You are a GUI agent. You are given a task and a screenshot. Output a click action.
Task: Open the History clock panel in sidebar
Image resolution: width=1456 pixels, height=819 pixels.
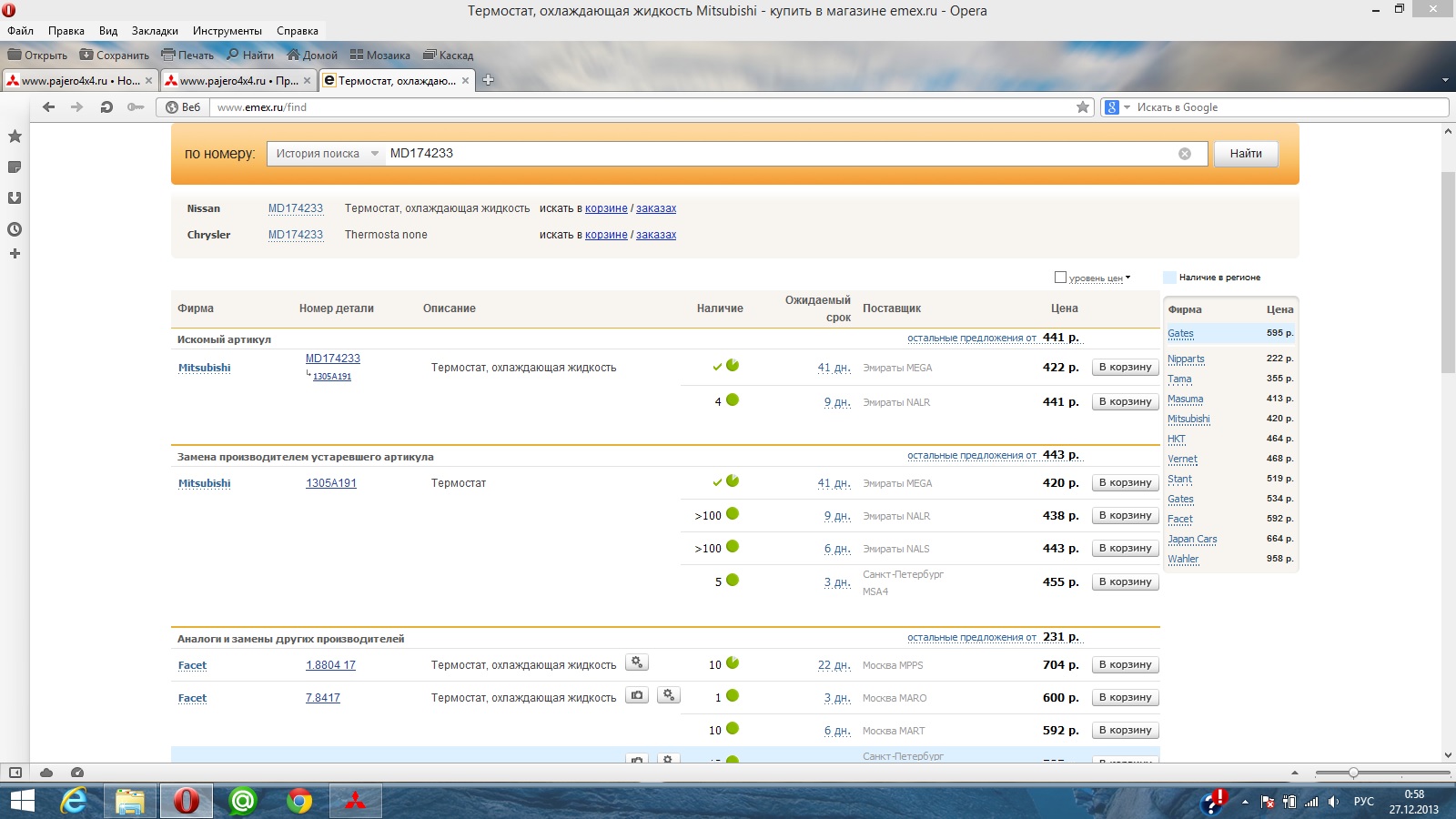[15, 229]
